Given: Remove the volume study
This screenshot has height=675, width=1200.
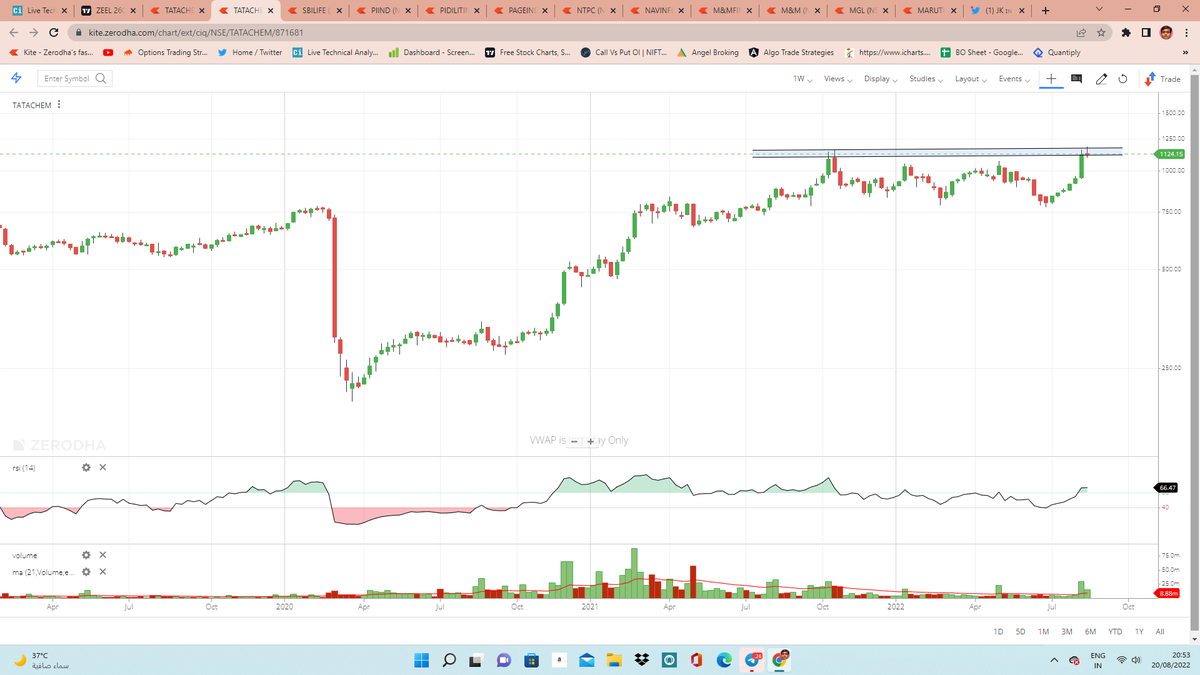Looking at the screenshot, I should (103, 555).
